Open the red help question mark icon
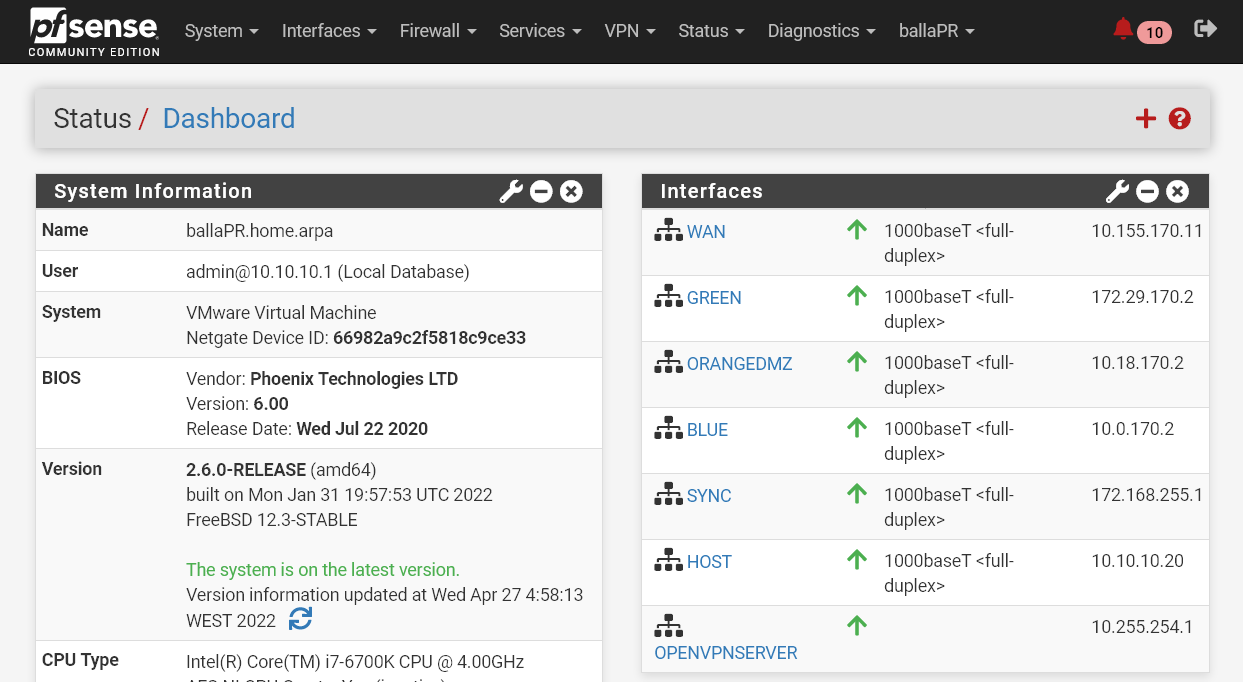Screen dimensions: 1243x682 pyautogui.click(x=1180, y=119)
